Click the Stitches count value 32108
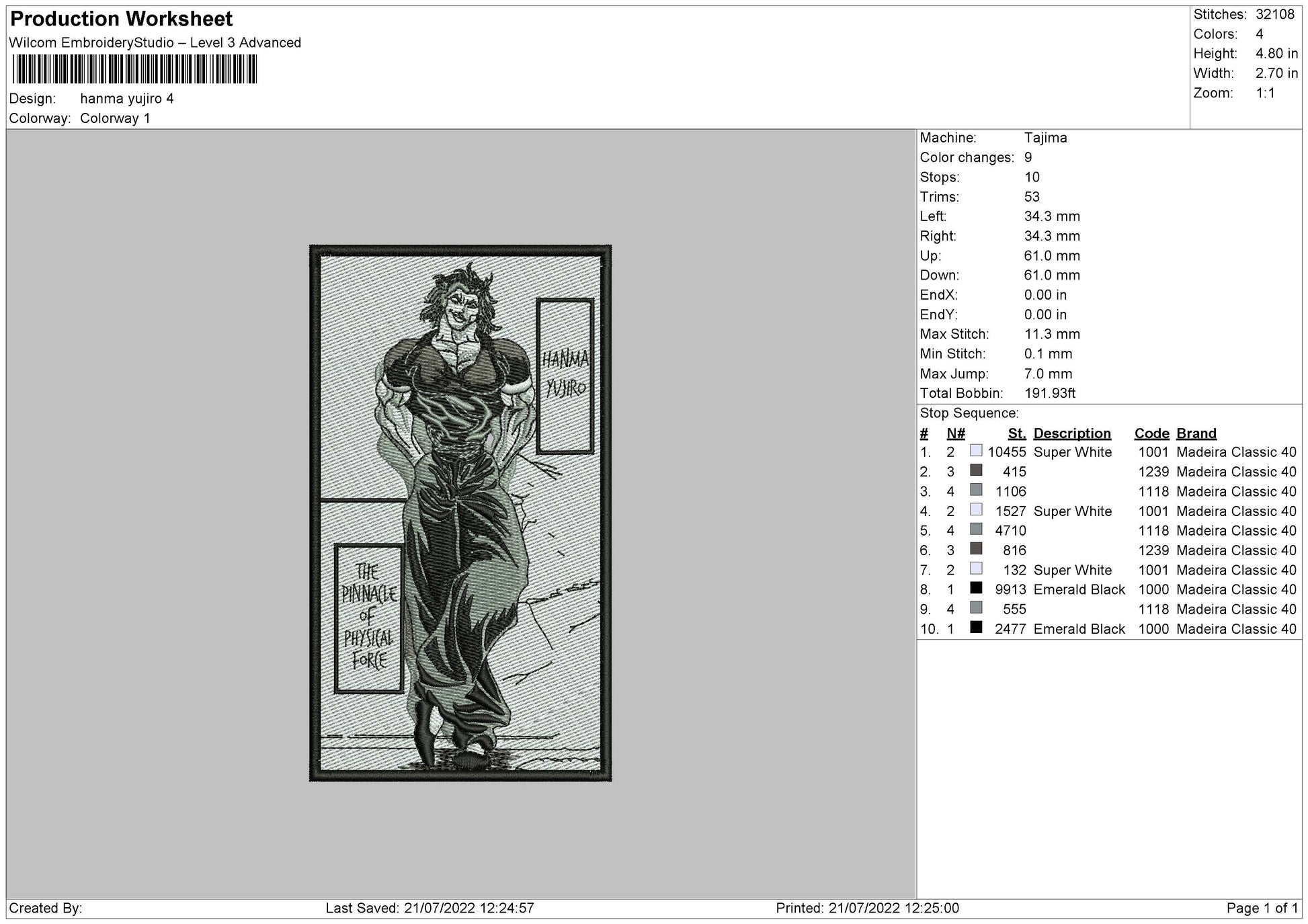The image size is (1308, 924). coord(1274,14)
